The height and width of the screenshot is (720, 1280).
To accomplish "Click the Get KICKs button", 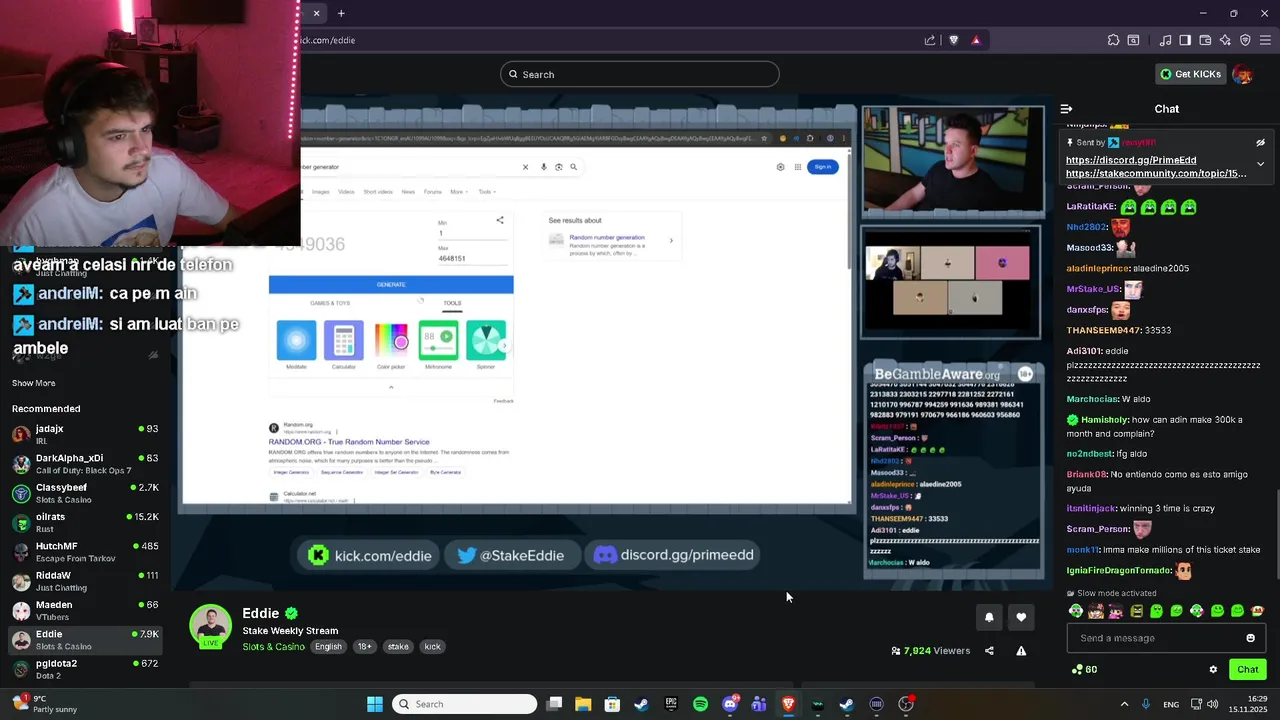I will coord(1190,74).
